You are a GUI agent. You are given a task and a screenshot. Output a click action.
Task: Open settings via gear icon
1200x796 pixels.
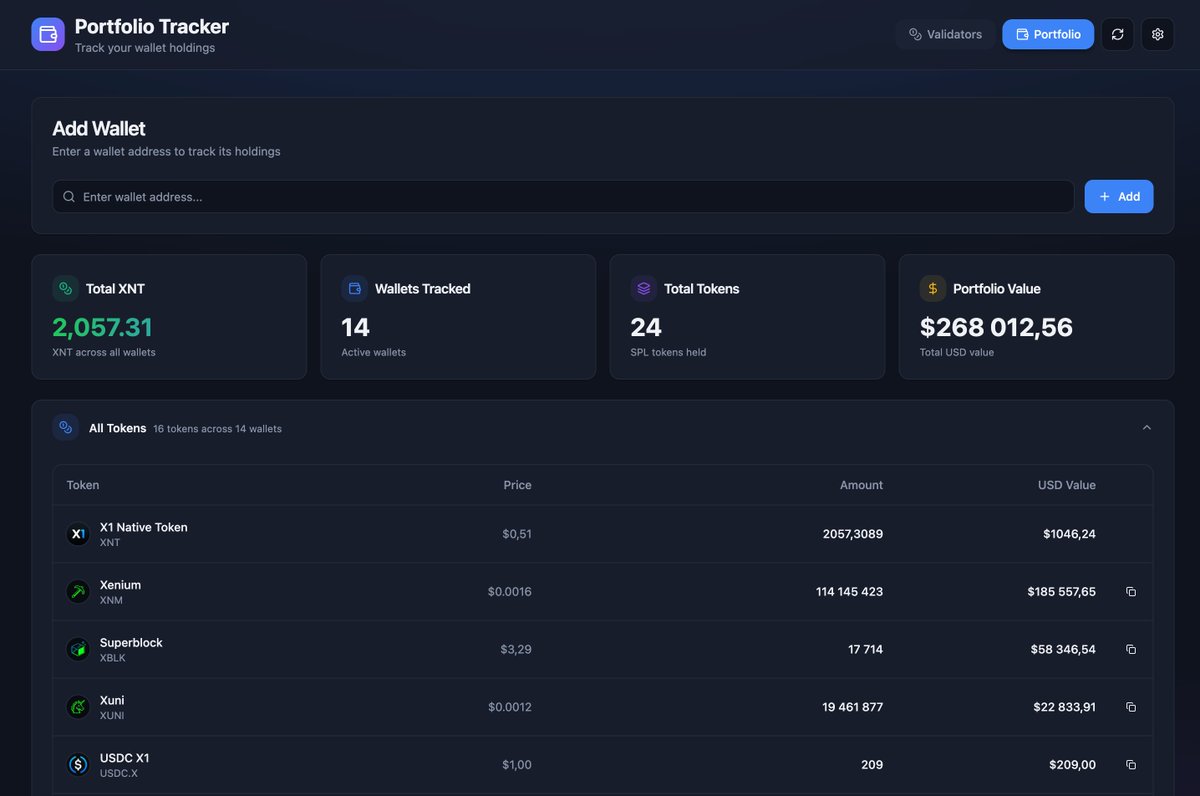point(1158,34)
